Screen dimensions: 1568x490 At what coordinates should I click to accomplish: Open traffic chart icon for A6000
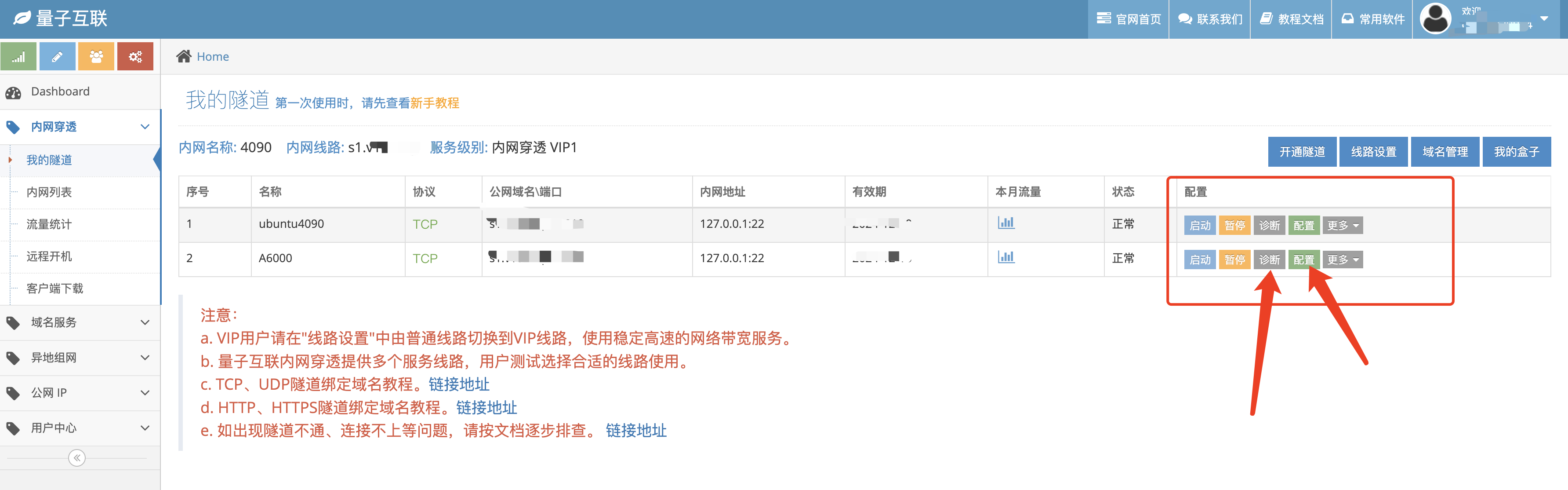pos(1006,256)
